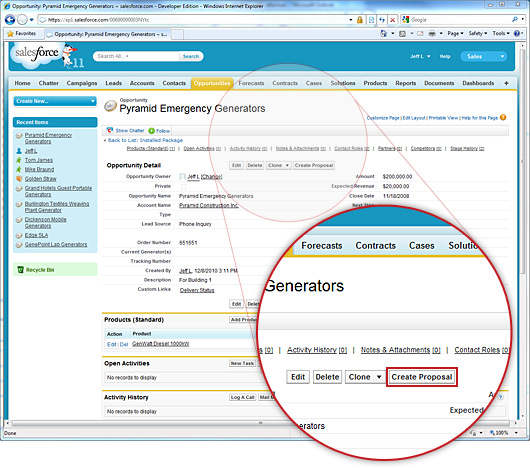Open the Create New dropdown
Viewport: 530px width, 468px height.
click(x=55, y=101)
